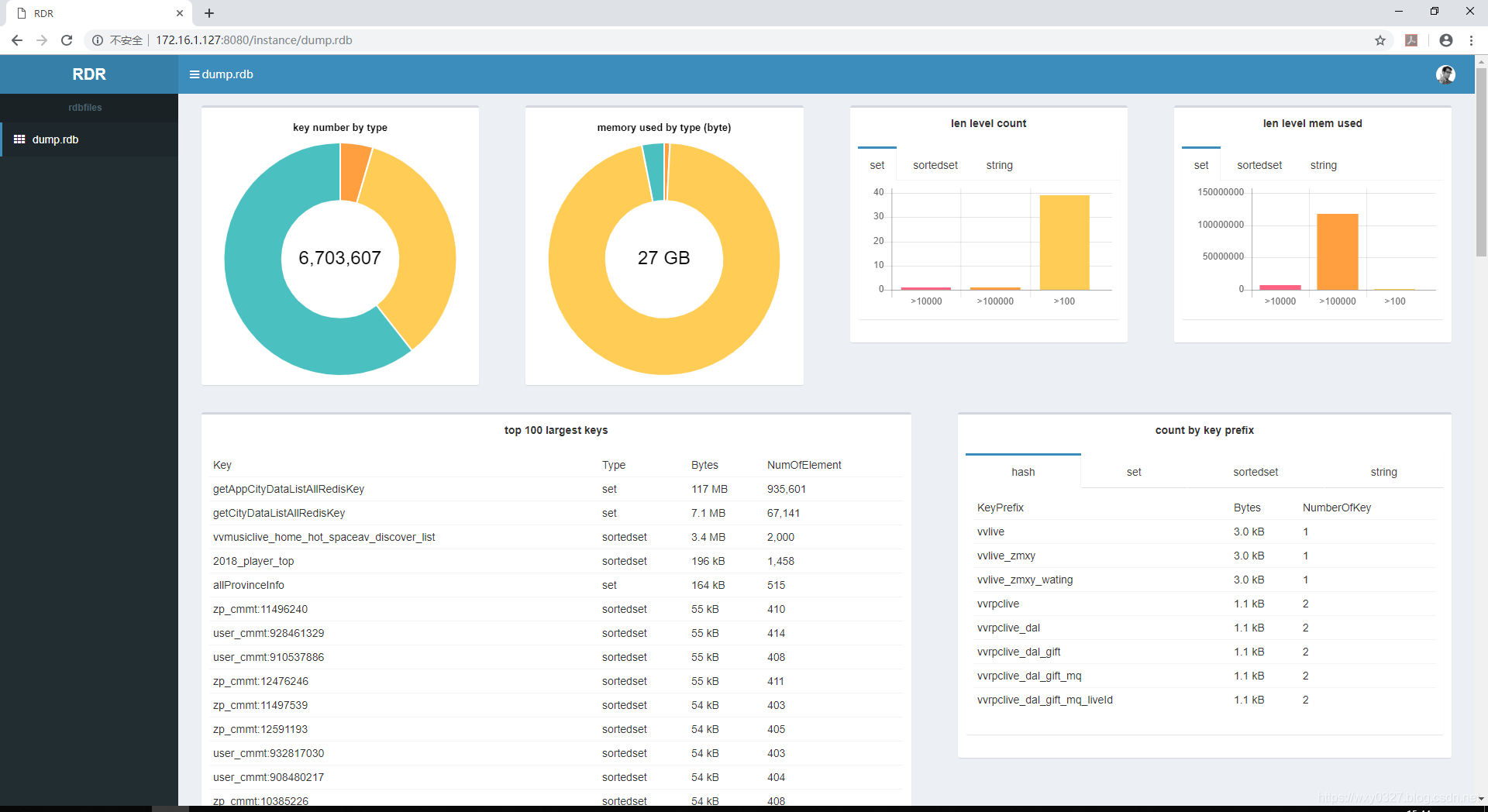
Task: Go back with the browser back arrow
Action: 17,40
